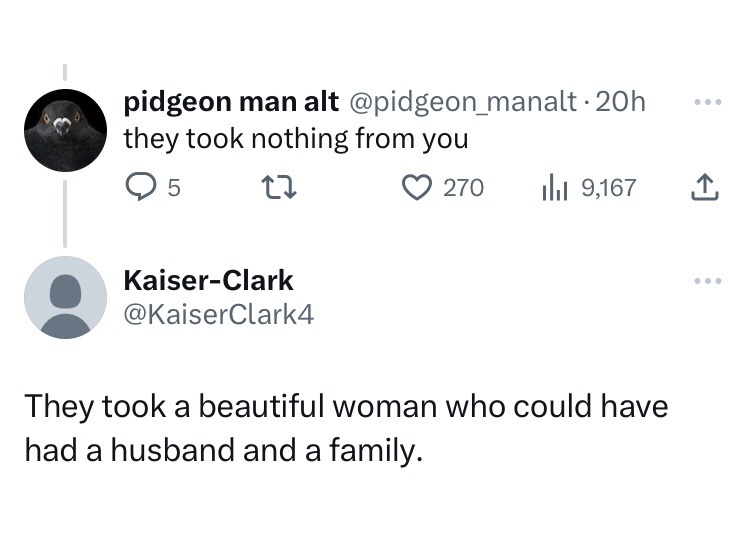
Task: Click Kaiser-Clark's default gray avatar
Action: point(66,297)
